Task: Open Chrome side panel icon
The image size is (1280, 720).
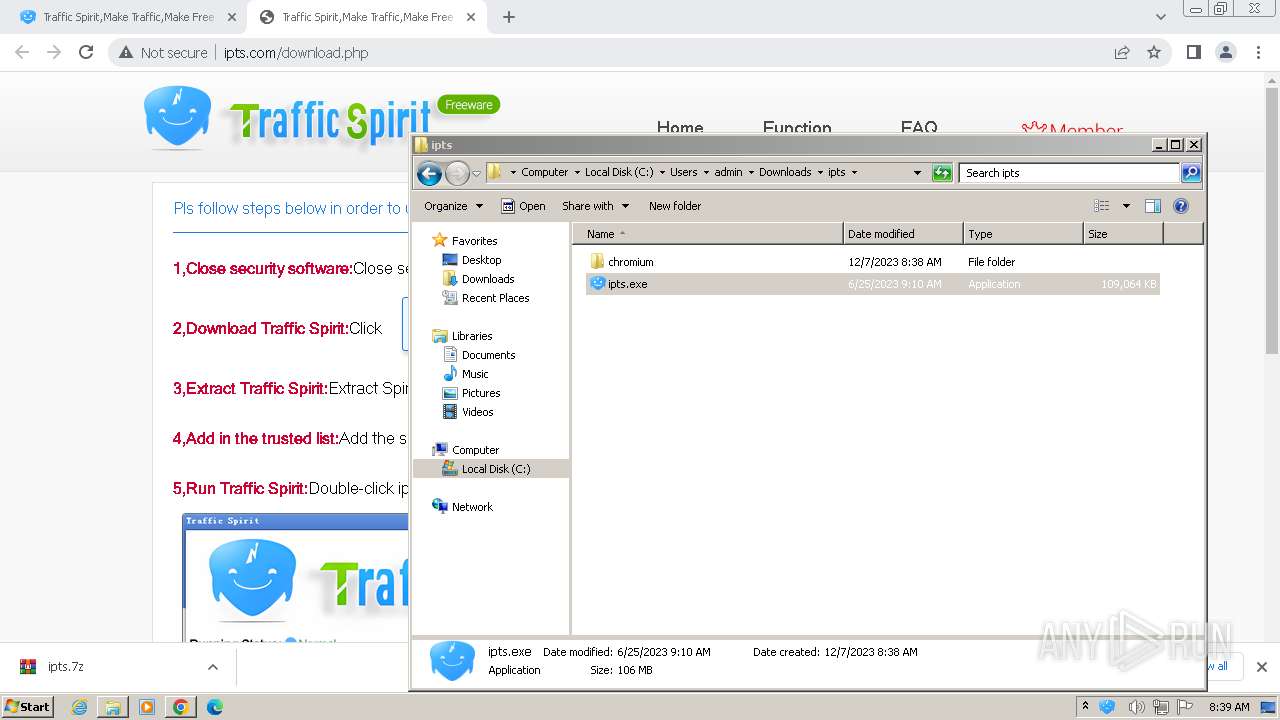Action: (1193, 52)
